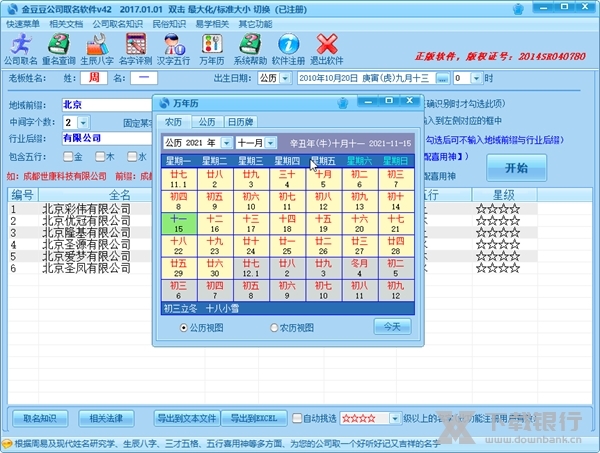Open the 公历 calendar type dropdown

[285, 78]
